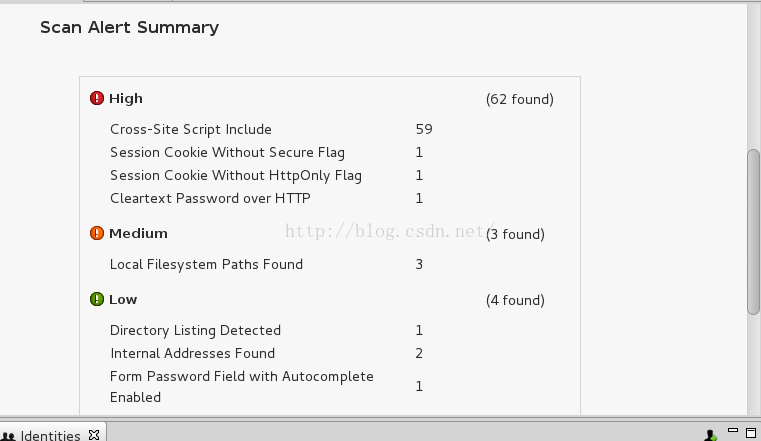The width and height of the screenshot is (761, 441).
Task: Maximize the Identities panel with the maximize icon
Action: [751, 433]
